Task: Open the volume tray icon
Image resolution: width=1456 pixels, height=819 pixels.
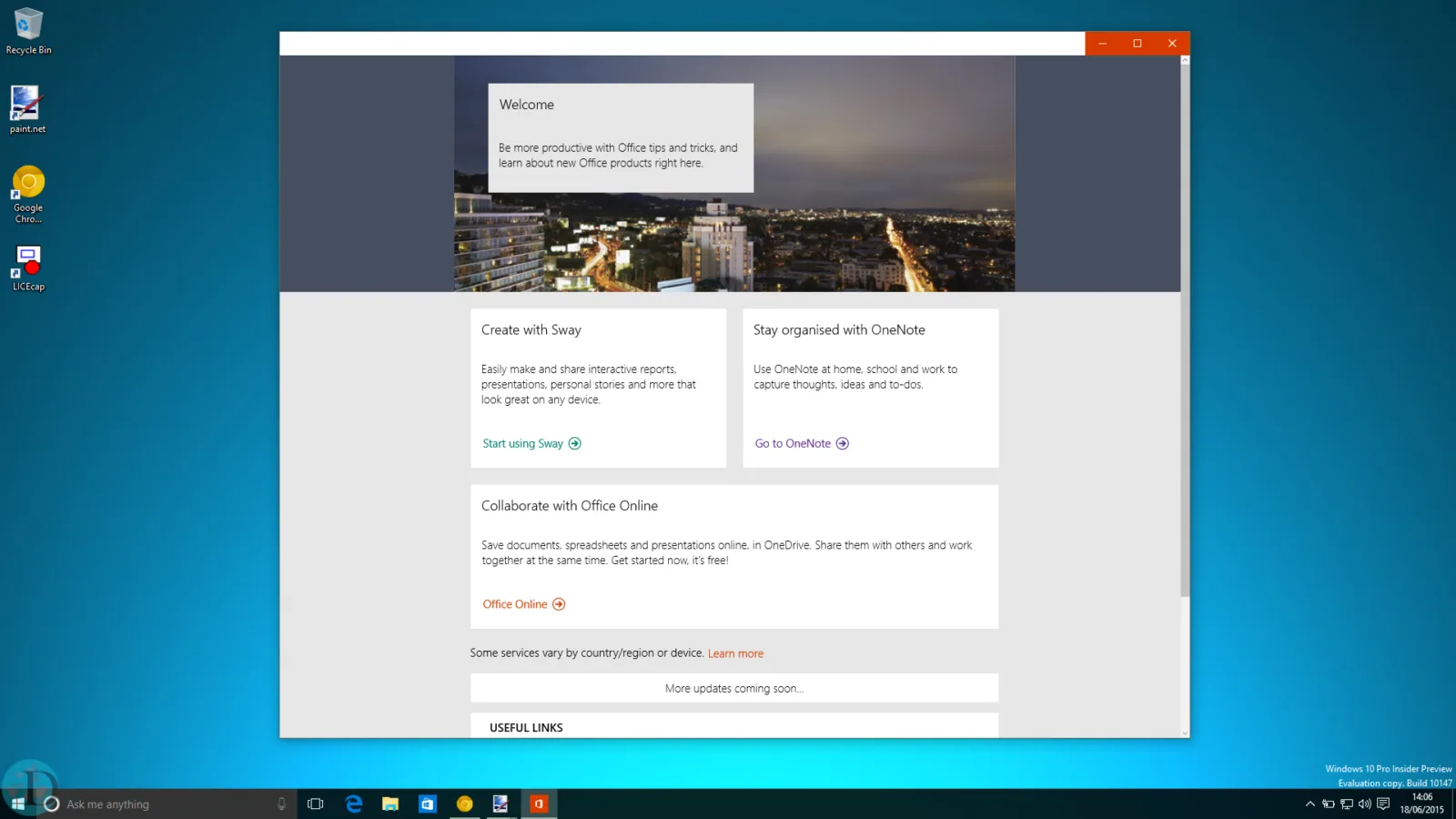Action: tap(1365, 804)
